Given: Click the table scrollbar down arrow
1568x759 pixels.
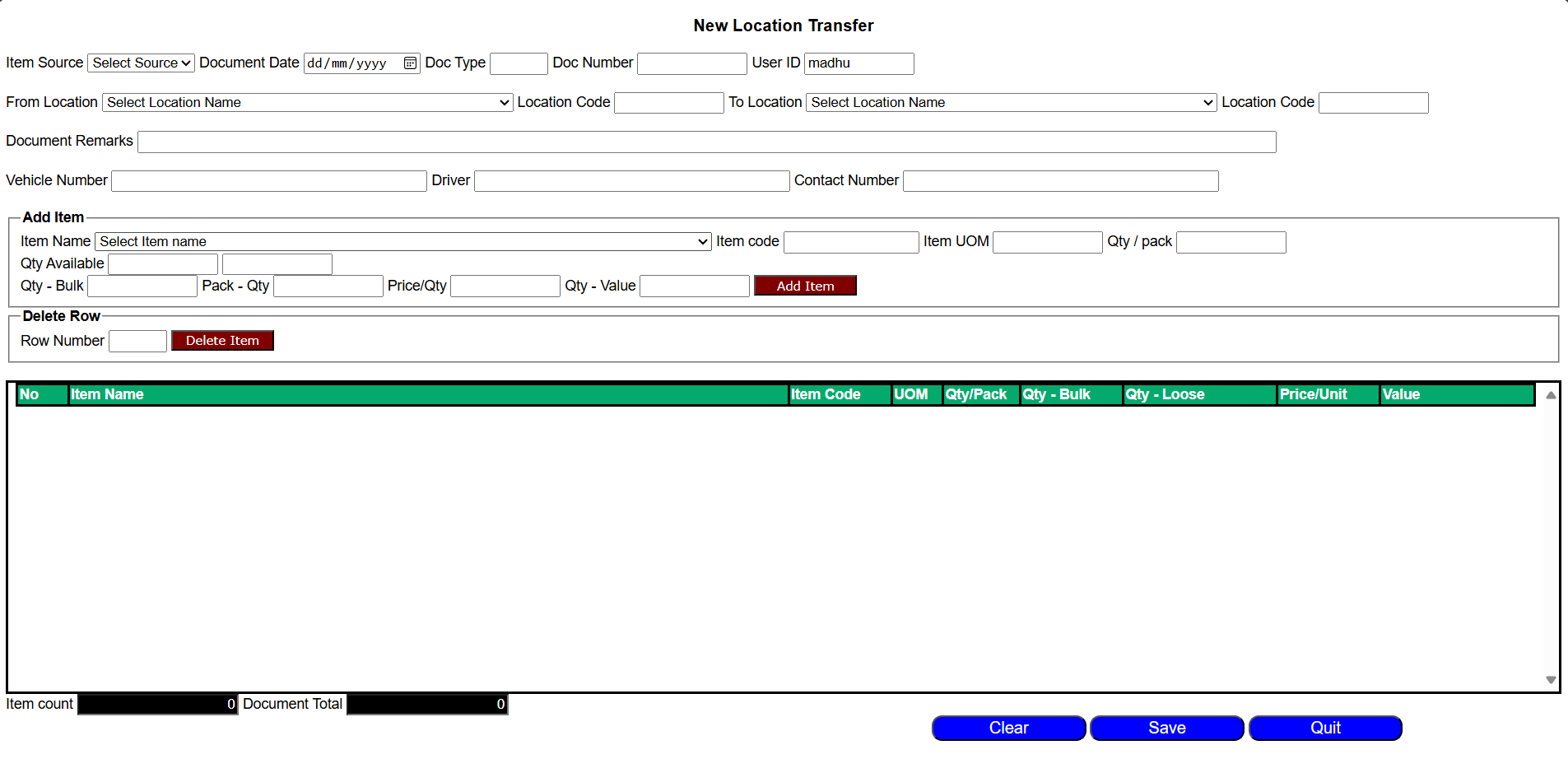Looking at the screenshot, I should pos(1550,680).
